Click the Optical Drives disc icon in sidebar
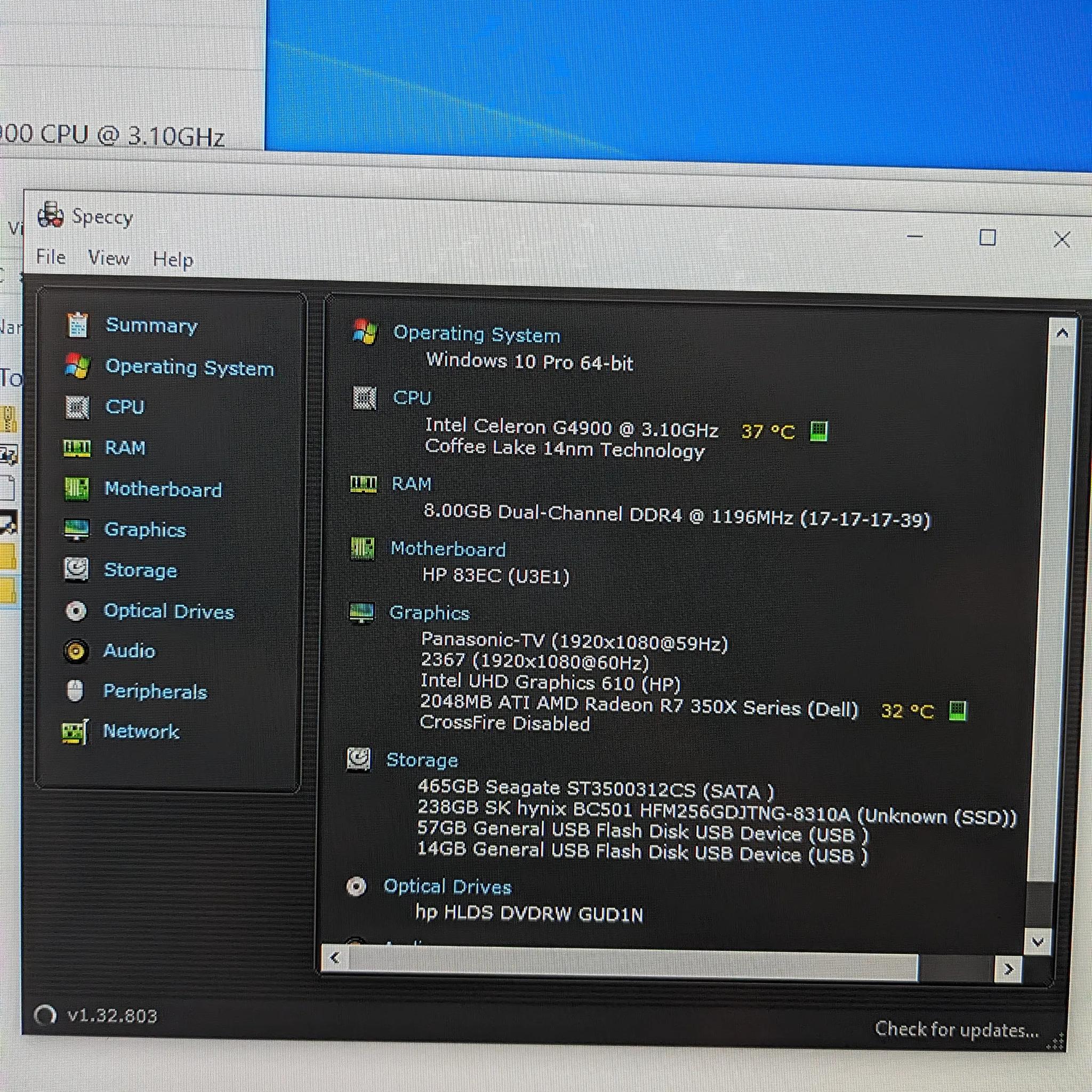 pyautogui.click(x=76, y=611)
